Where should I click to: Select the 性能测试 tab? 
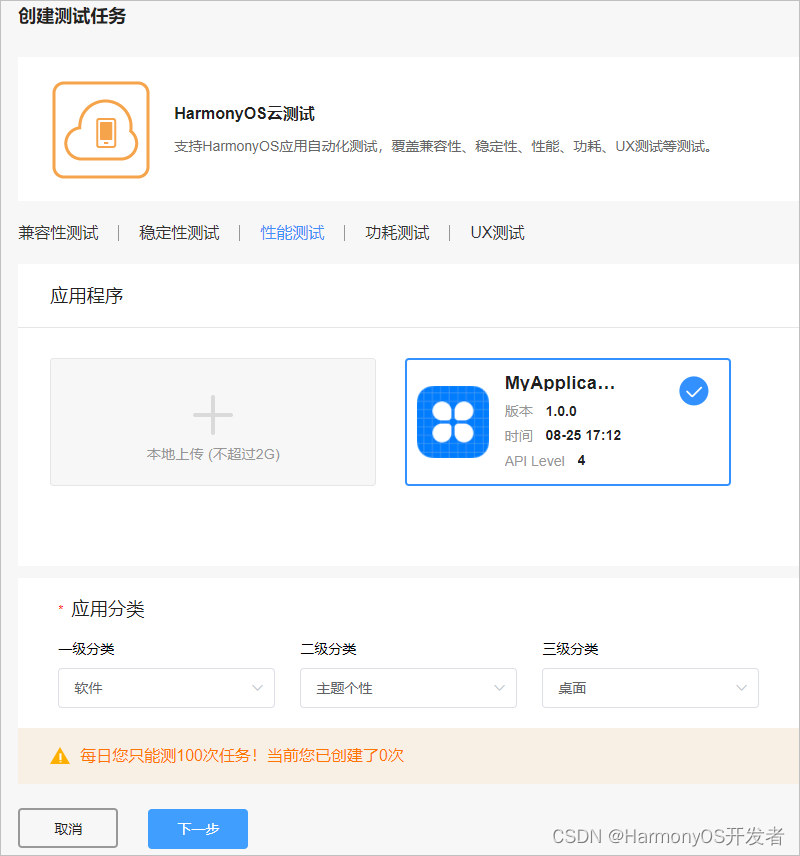(x=292, y=233)
